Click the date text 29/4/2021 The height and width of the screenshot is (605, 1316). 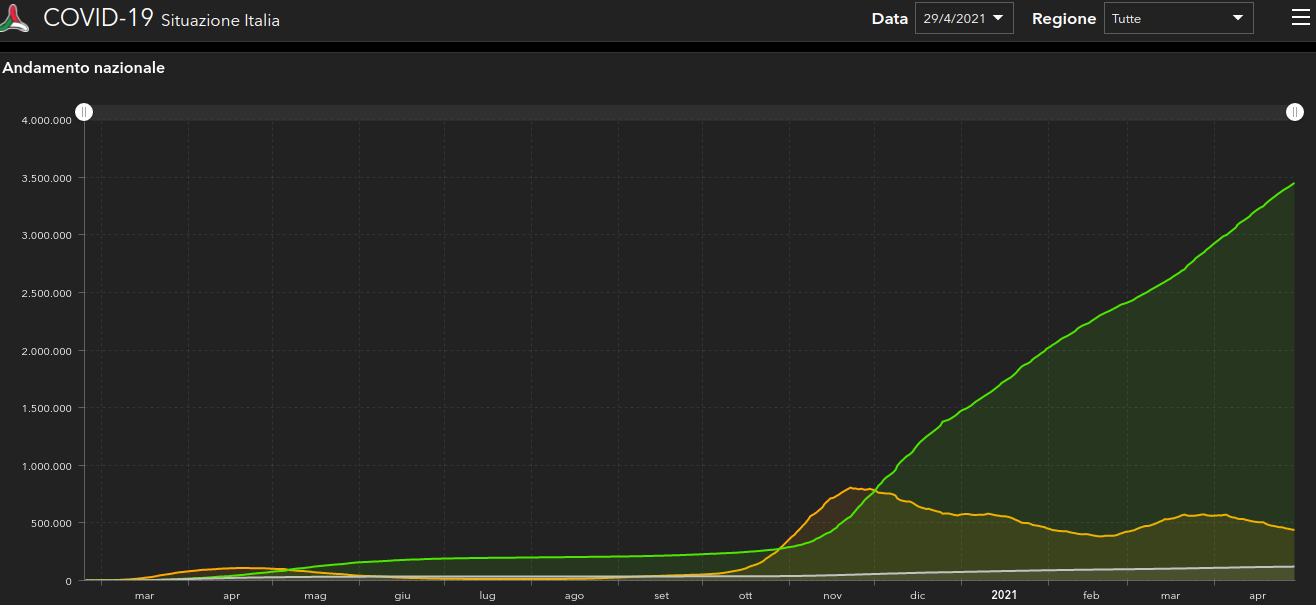click(953, 18)
